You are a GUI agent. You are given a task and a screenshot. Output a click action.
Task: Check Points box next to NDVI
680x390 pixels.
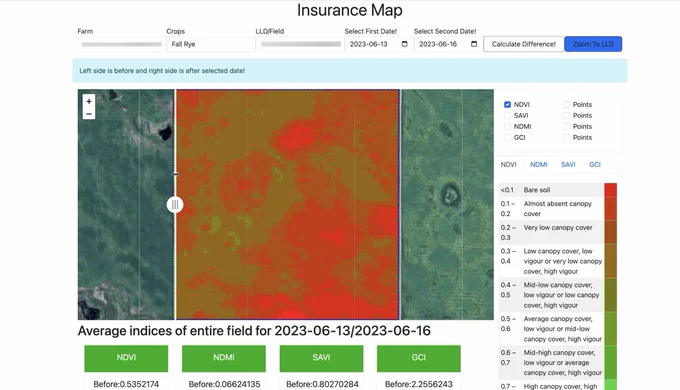[x=566, y=105]
